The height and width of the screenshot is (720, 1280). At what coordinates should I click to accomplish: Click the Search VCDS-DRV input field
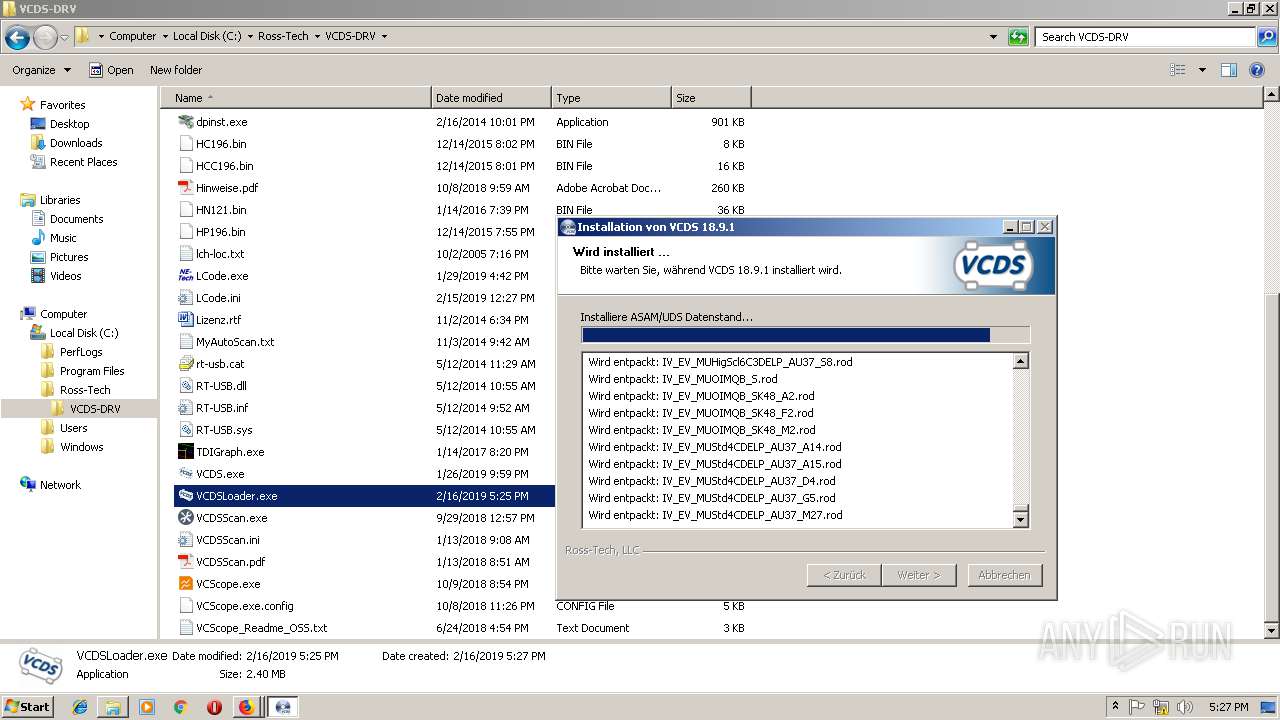tap(1146, 37)
